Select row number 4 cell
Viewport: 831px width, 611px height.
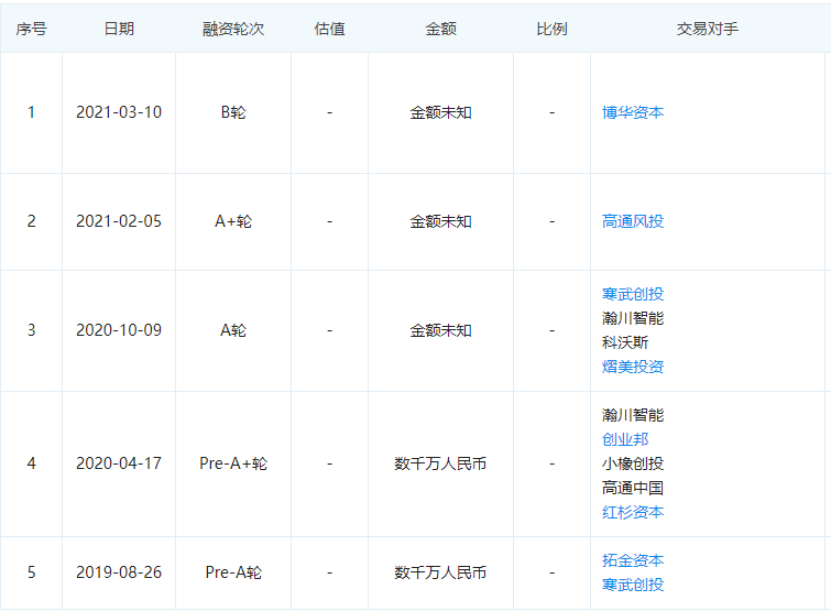[31, 464]
